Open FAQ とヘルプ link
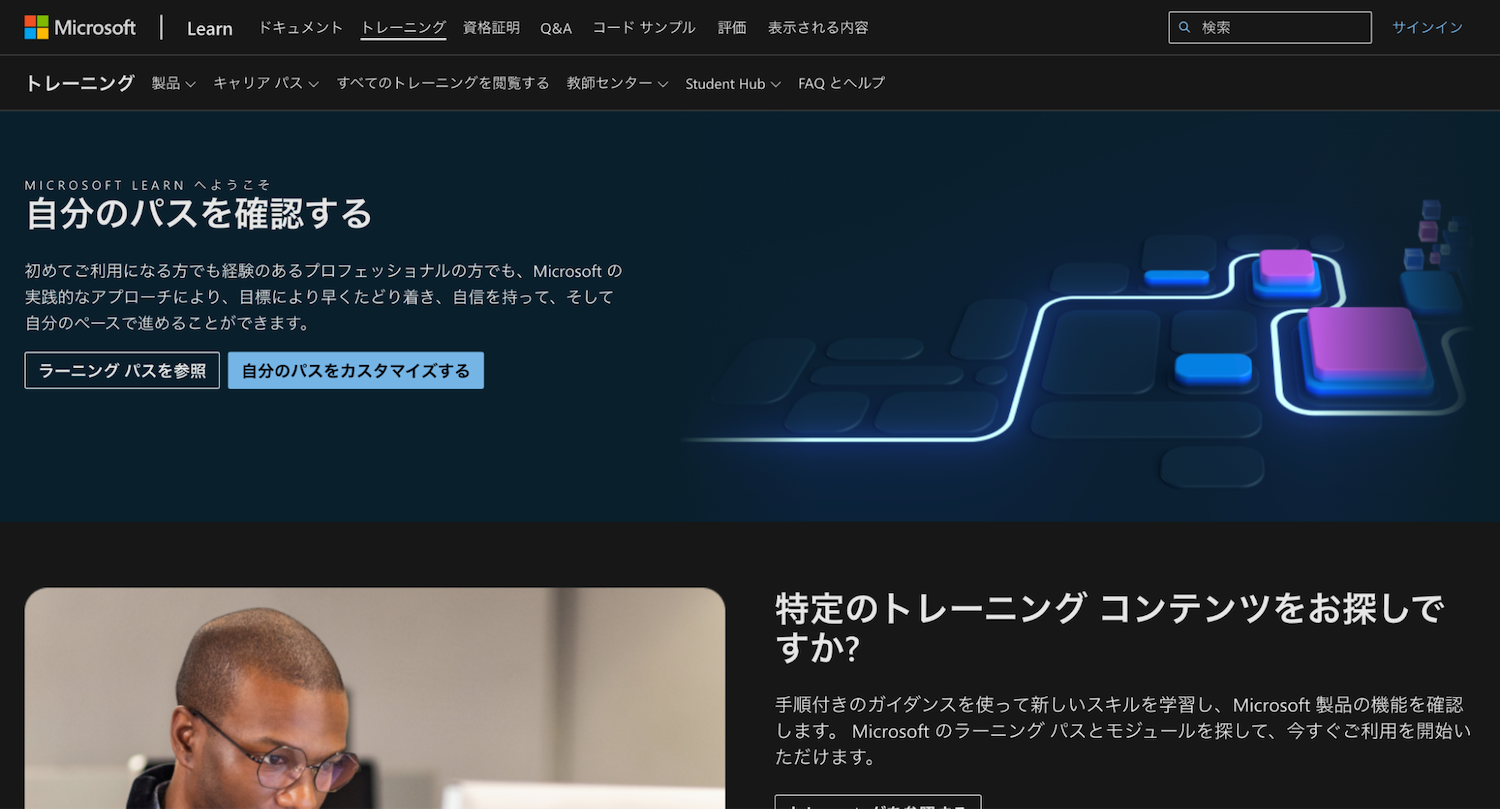The height and width of the screenshot is (809, 1500). pyautogui.click(x=841, y=84)
